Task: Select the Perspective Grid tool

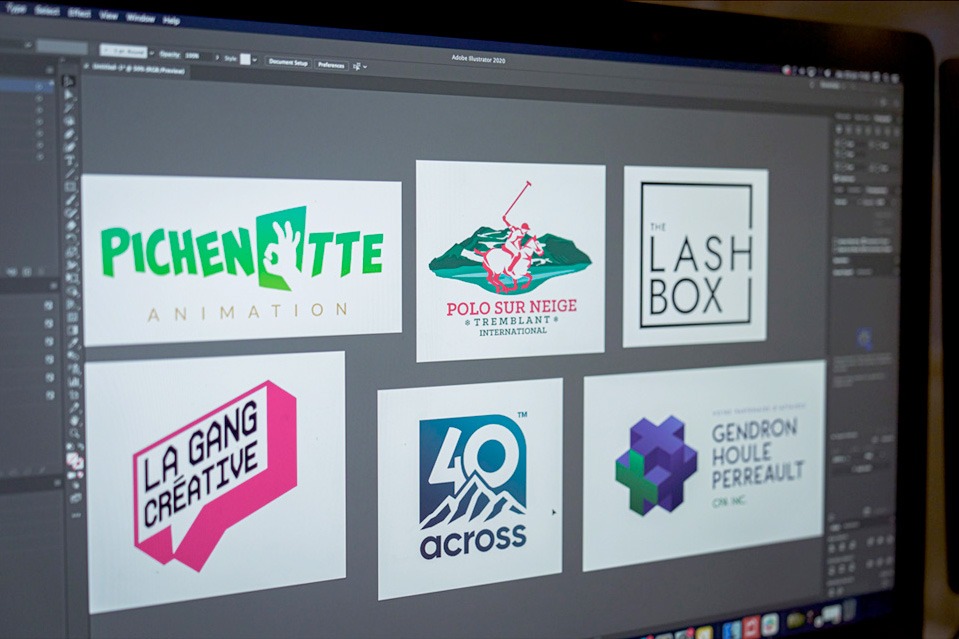Action: coord(73,303)
